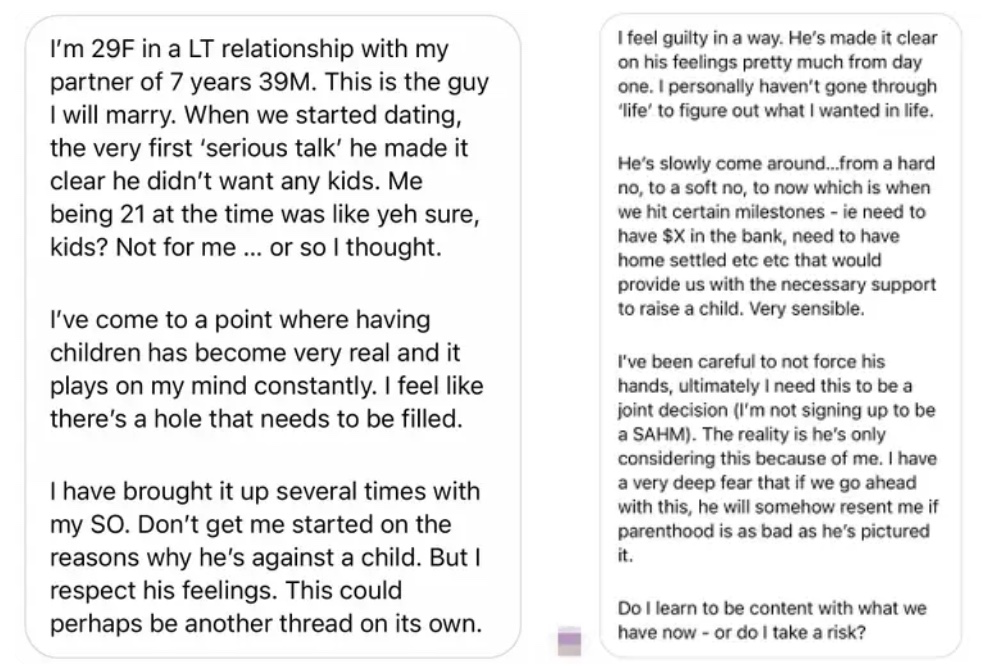This screenshot has width=1004, height=672.
Task: Click the paragraph starting "I've been careful"
Action: tap(777, 458)
